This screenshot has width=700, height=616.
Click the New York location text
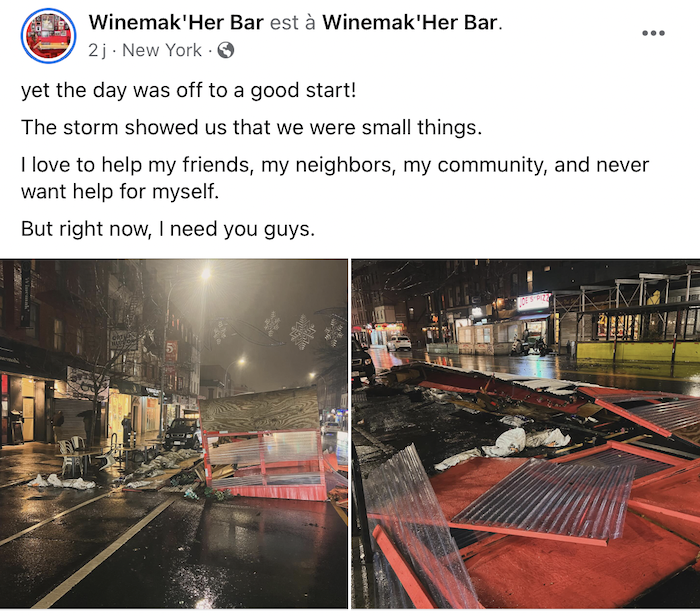click(162, 50)
